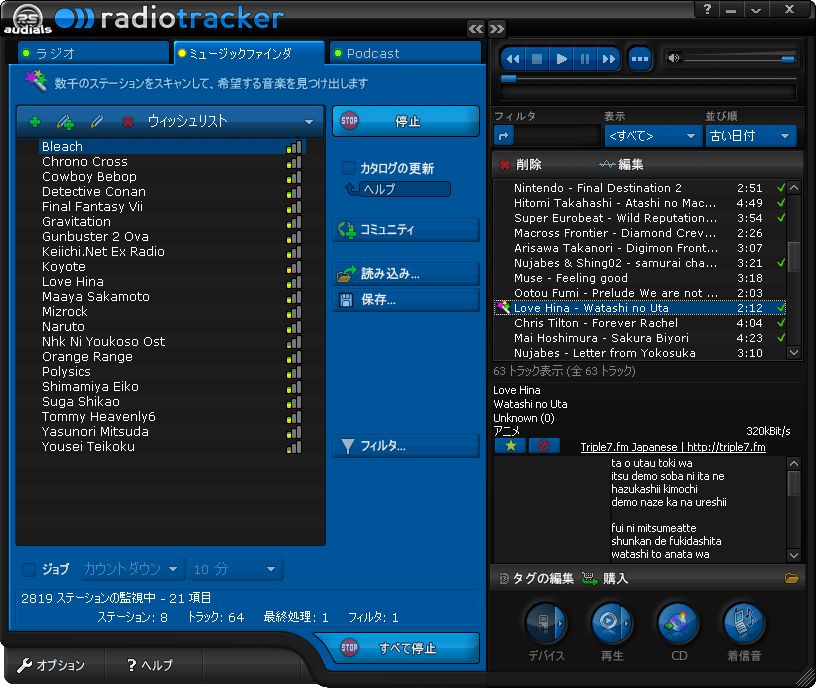Switch to the Music Finder tab
This screenshot has width=816, height=688.
[249, 53]
